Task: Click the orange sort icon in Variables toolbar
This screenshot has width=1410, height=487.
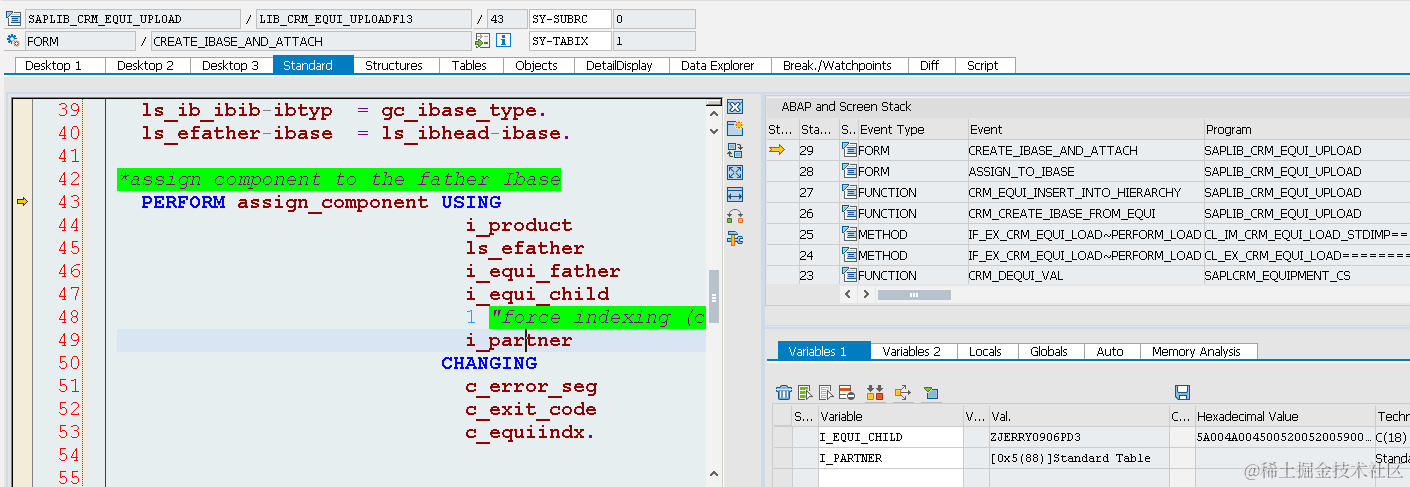Action: 875,393
